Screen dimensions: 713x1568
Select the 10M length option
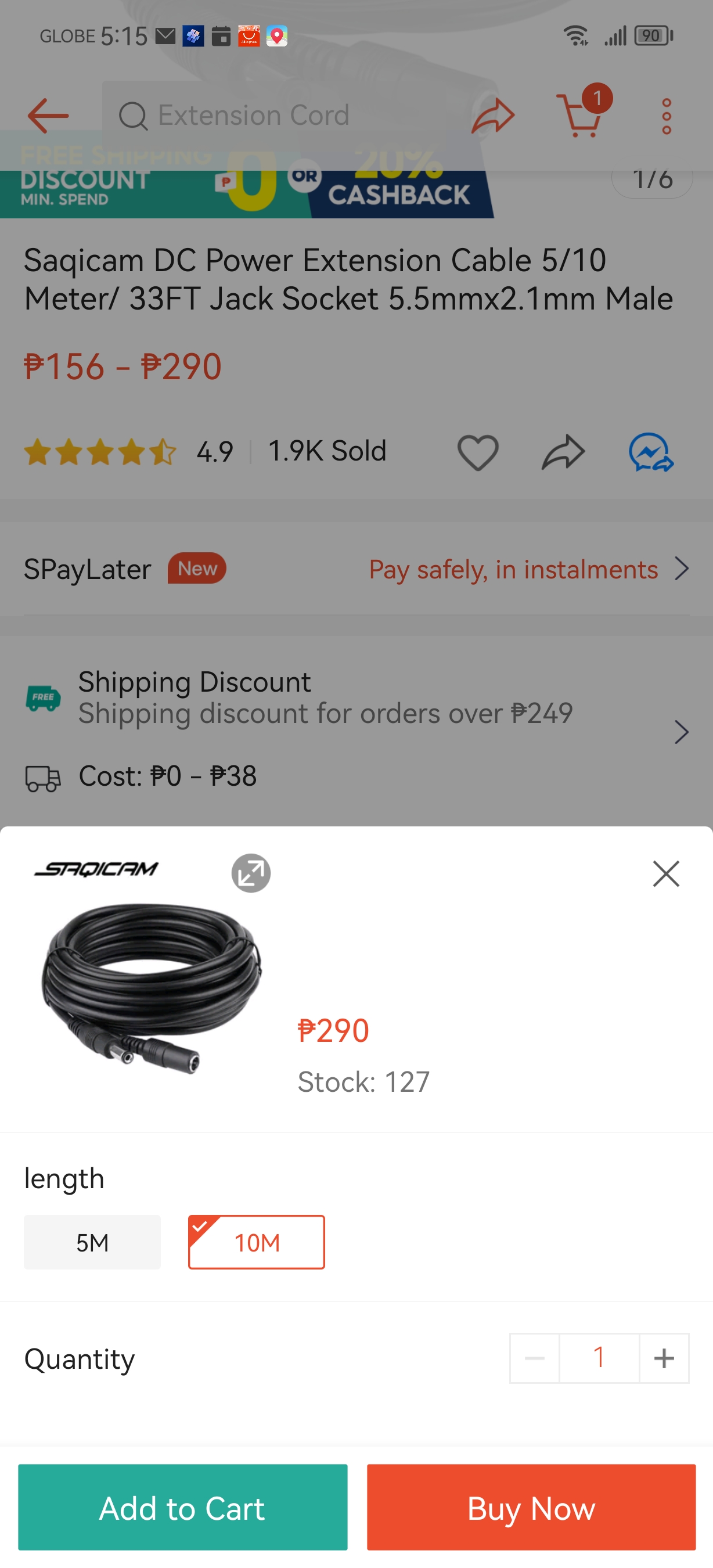point(256,1242)
